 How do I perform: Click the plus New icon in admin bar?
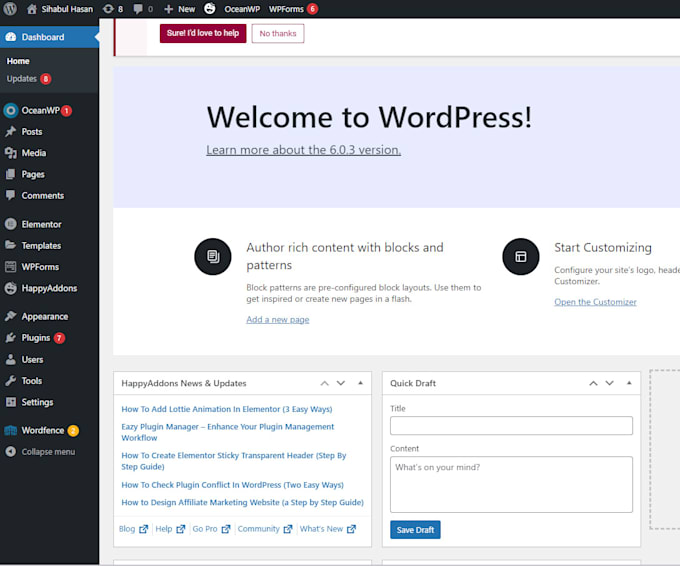[169, 9]
